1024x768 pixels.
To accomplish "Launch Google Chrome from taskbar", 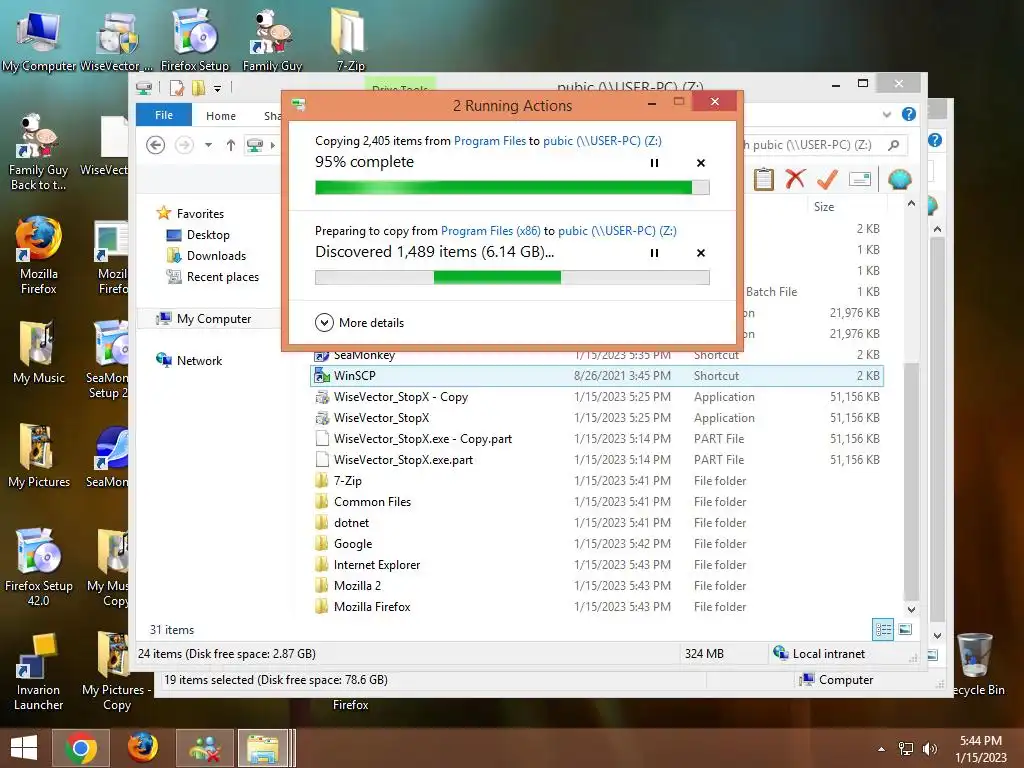I will 81,748.
